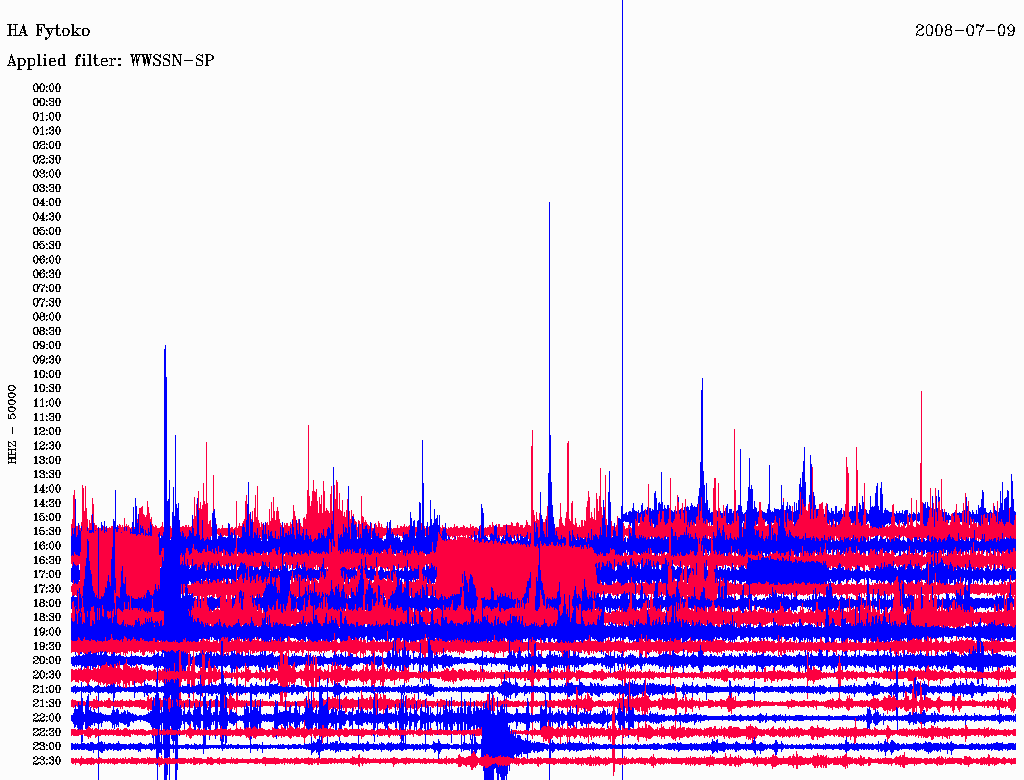Image resolution: width=1024 pixels, height=780 pixels.
Task: Select the 06:00 time label
Action: (46, 260)
